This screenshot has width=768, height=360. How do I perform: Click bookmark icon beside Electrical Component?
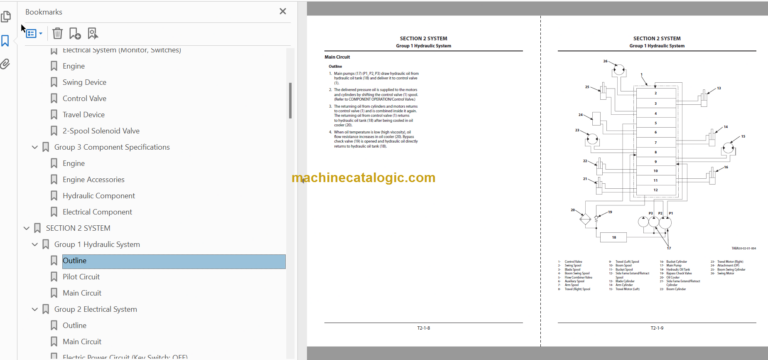click(54, 212)
